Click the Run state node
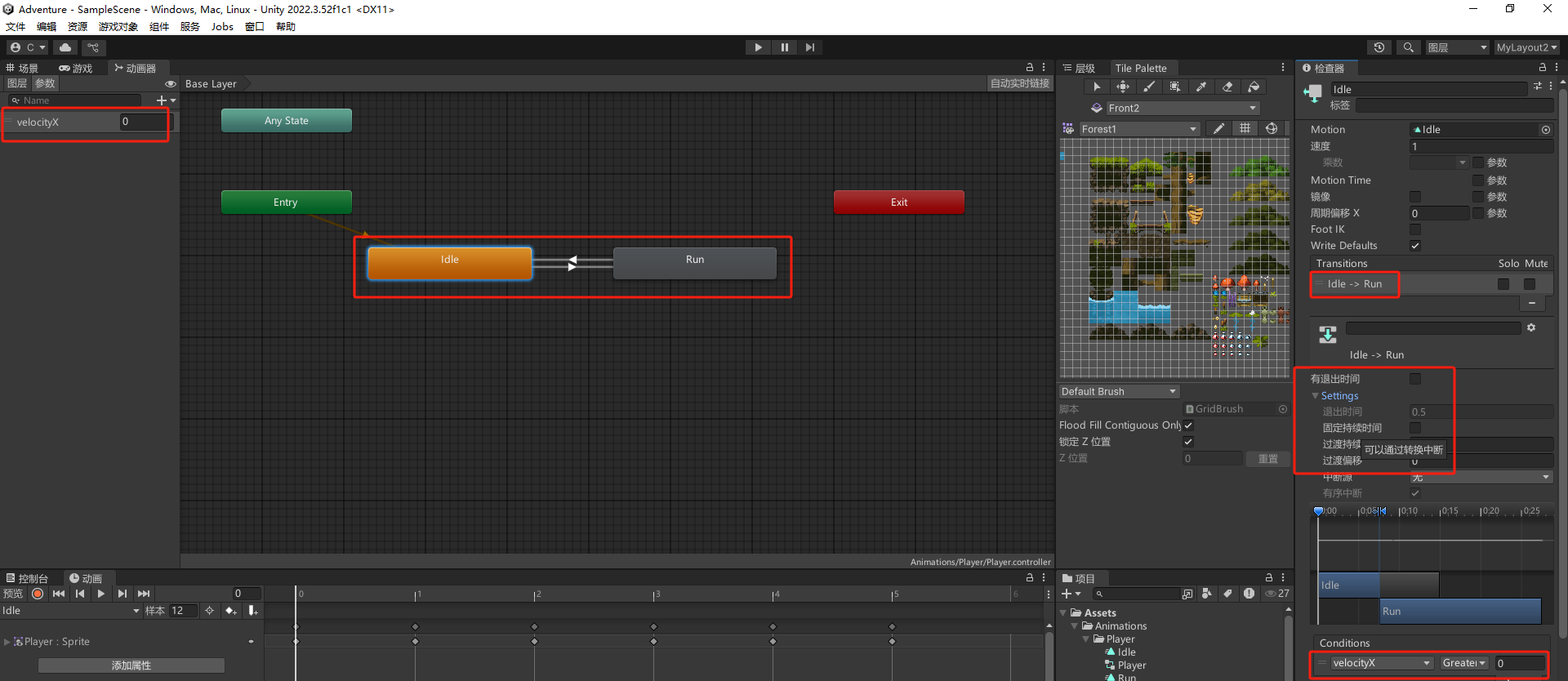 tap(695, 263)
